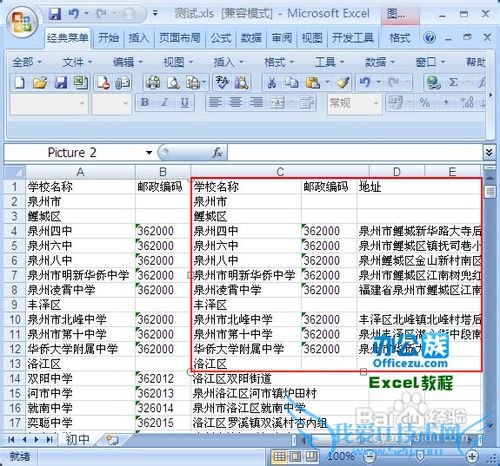500x466 pixels.
Task: Click the Office button orb
Action: click(x=22, y=23)
